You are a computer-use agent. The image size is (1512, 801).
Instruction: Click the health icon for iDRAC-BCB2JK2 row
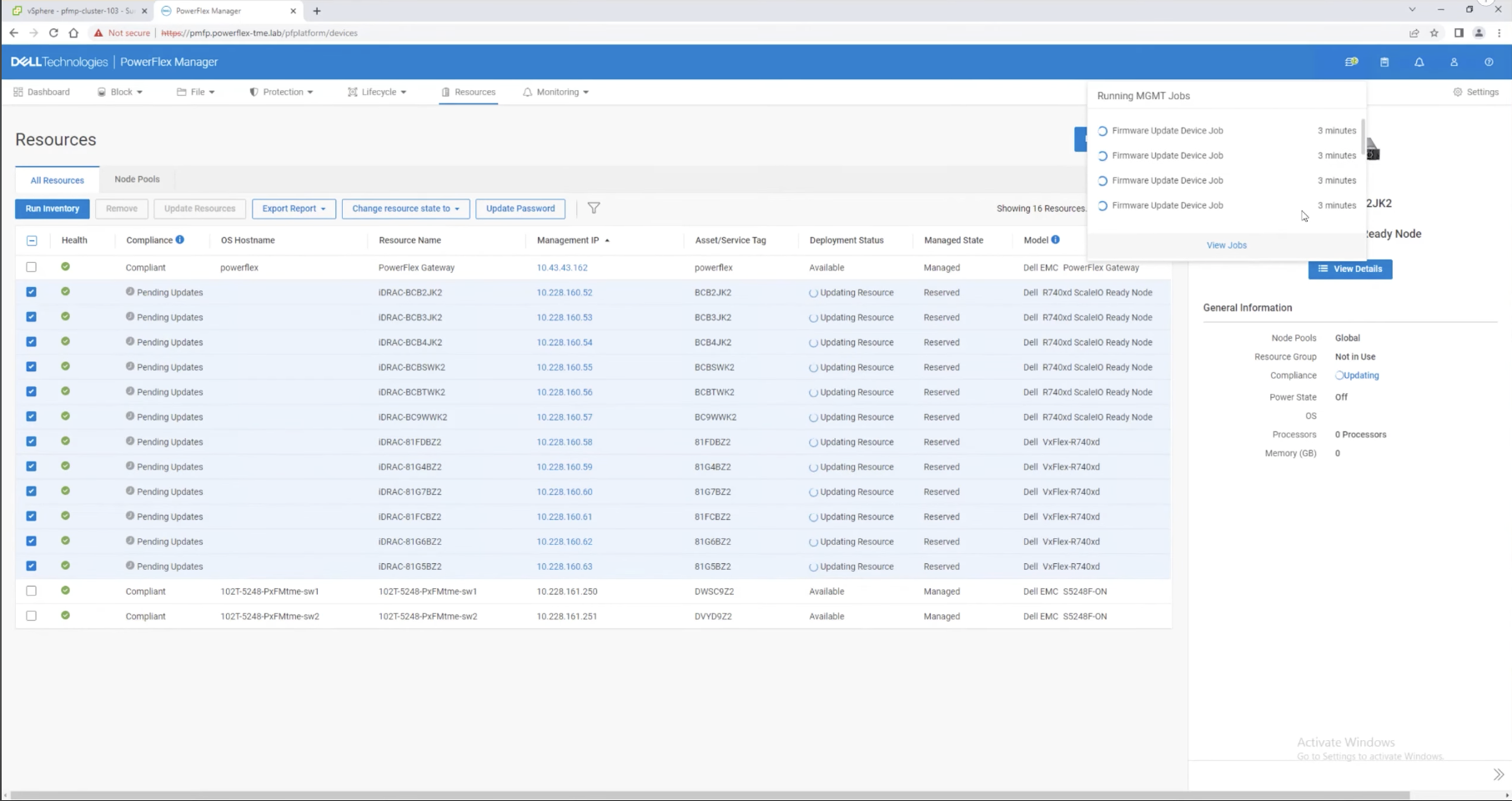pyautogui.click(x=65, y=292)
